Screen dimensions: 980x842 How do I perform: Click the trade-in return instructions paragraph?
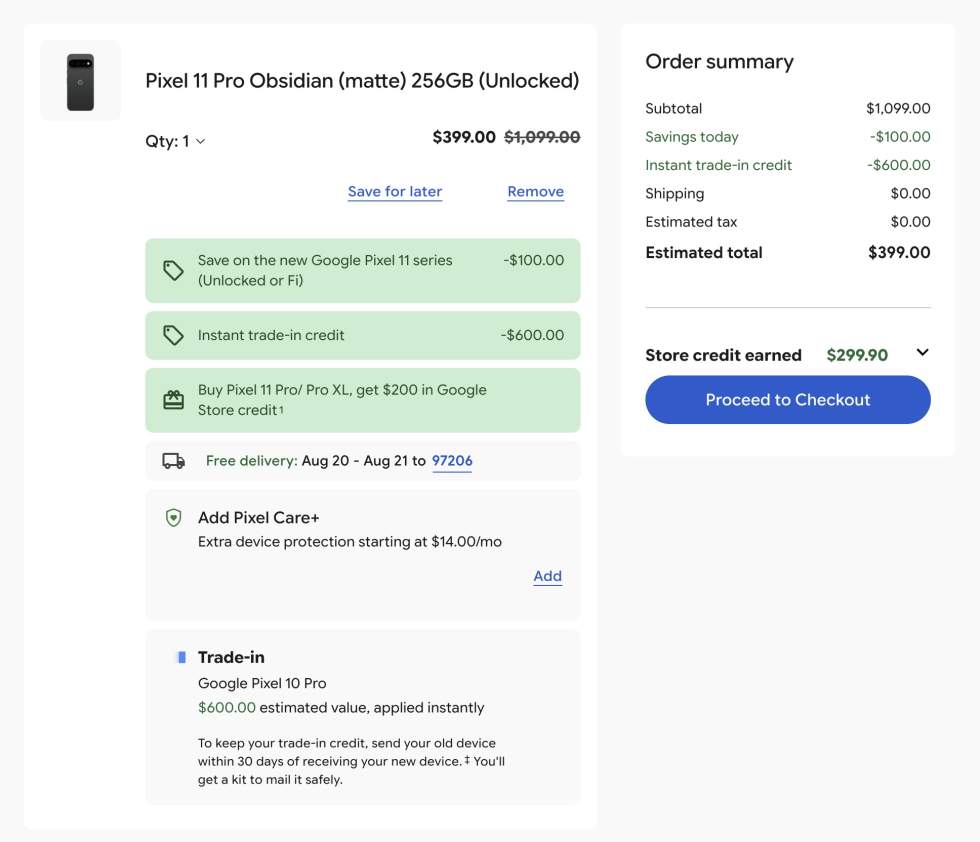click(x=351, y=761)
